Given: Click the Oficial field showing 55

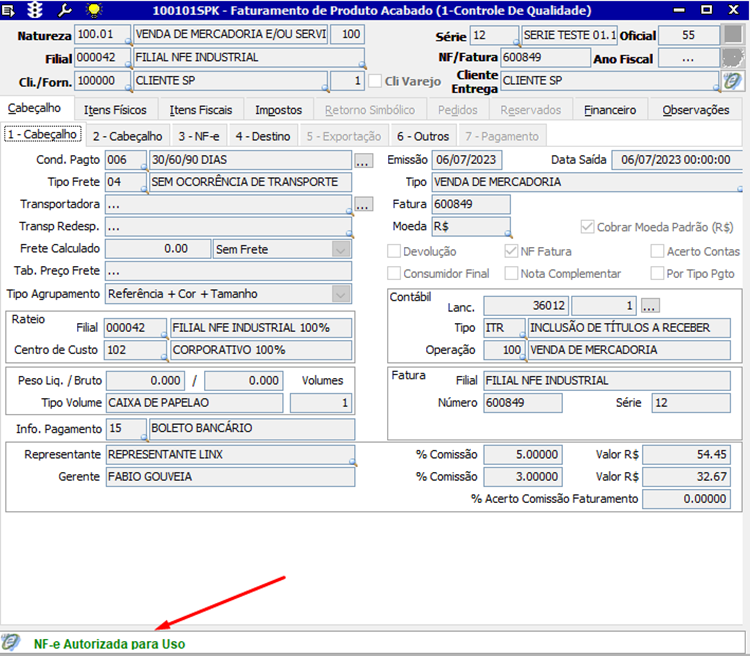Looking at the screenshot, I should pyautogui.click(x=688, y=35).
